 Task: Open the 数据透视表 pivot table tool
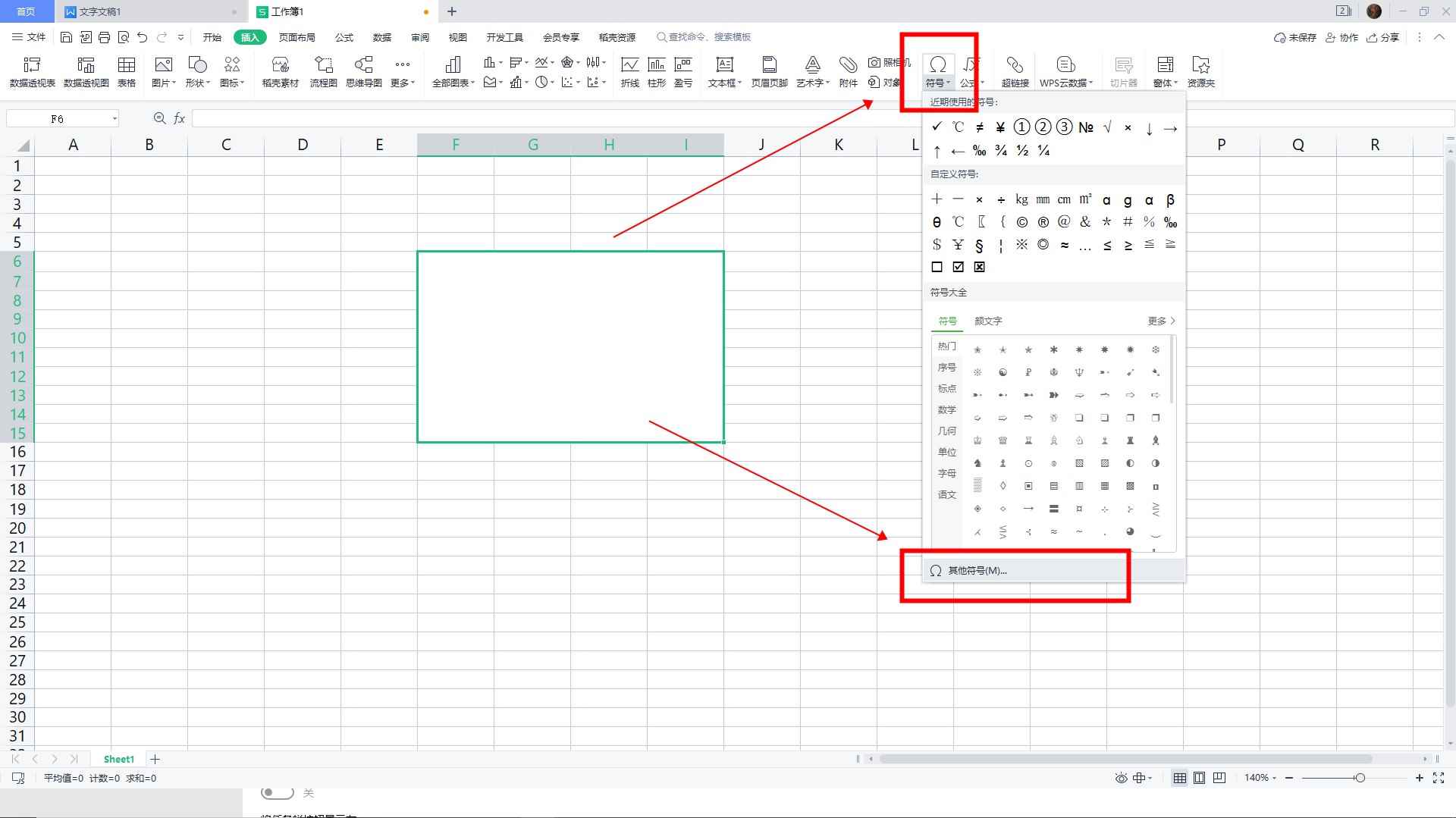pyautogui.click(x=32, y=71)
